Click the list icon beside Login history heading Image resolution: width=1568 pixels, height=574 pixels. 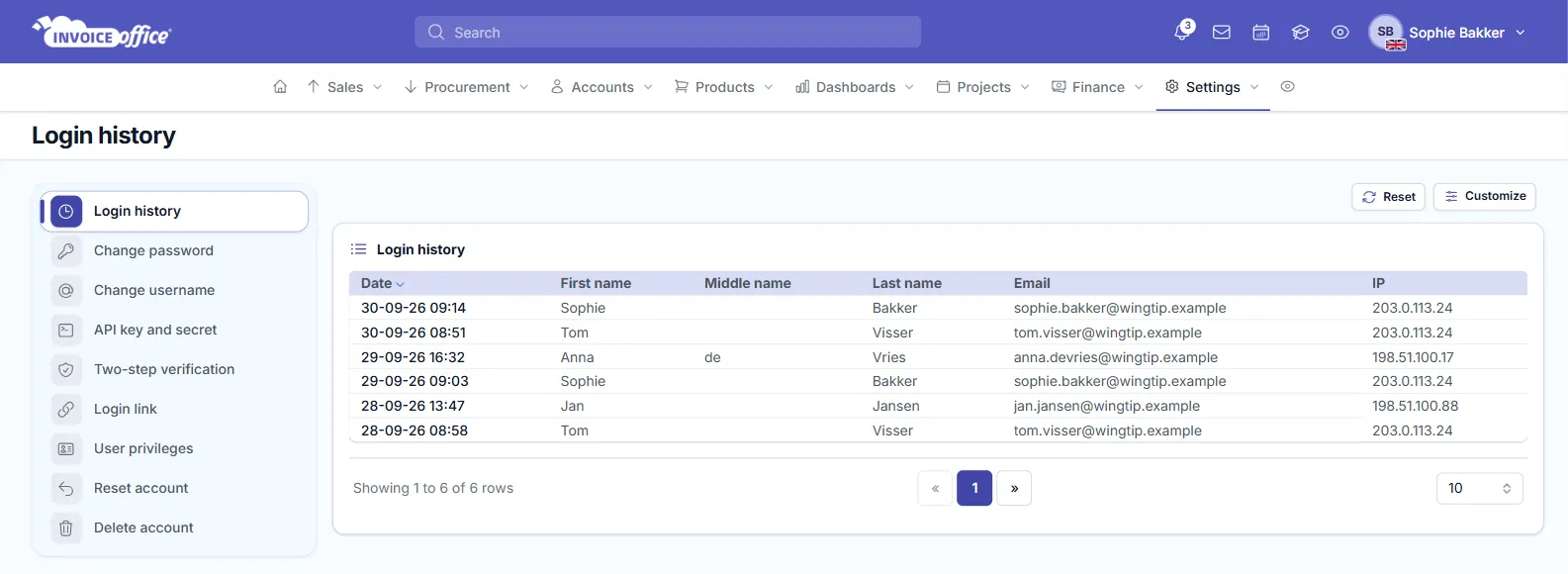pos(359,249)
